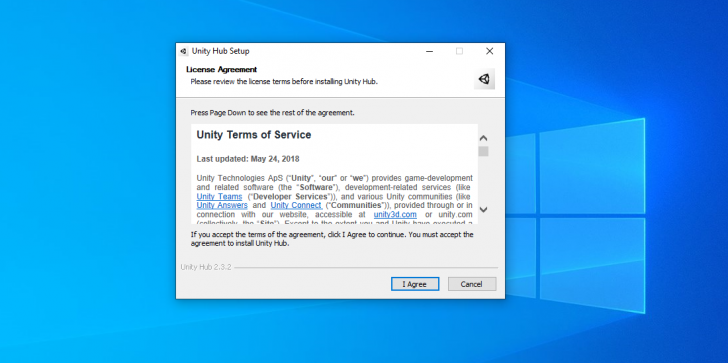Viewport: 728px width, 363px height.
Task: Open the Unity Answers link
Action: tap(222, 205)
